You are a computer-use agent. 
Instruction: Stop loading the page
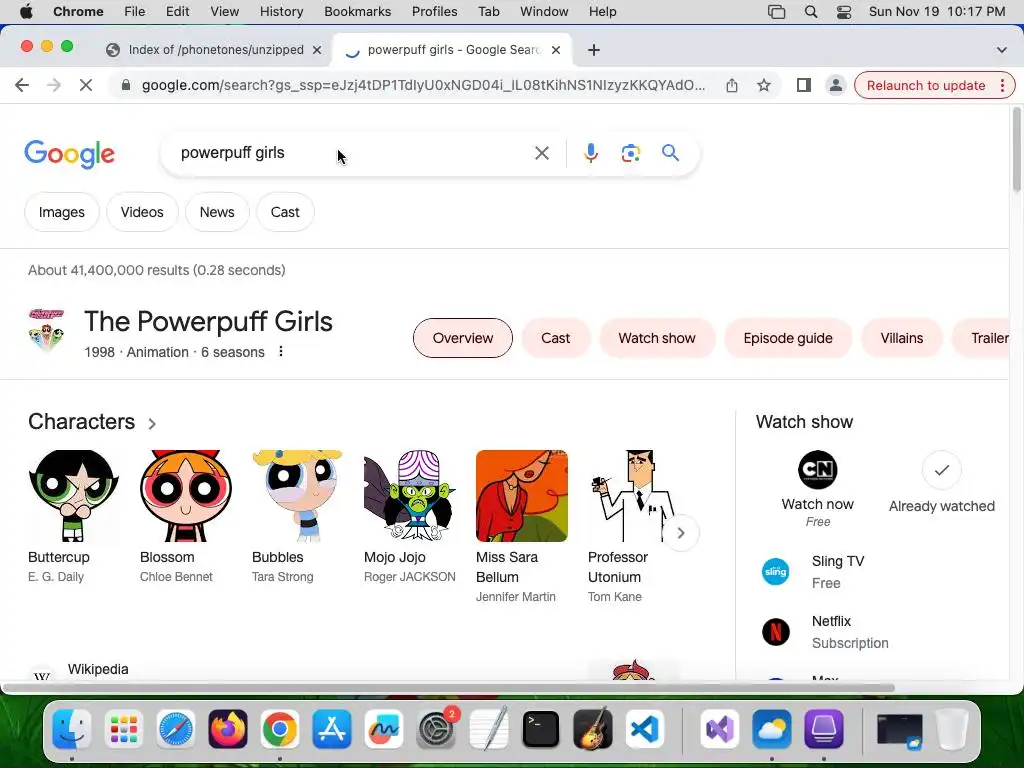coord(86,86)
